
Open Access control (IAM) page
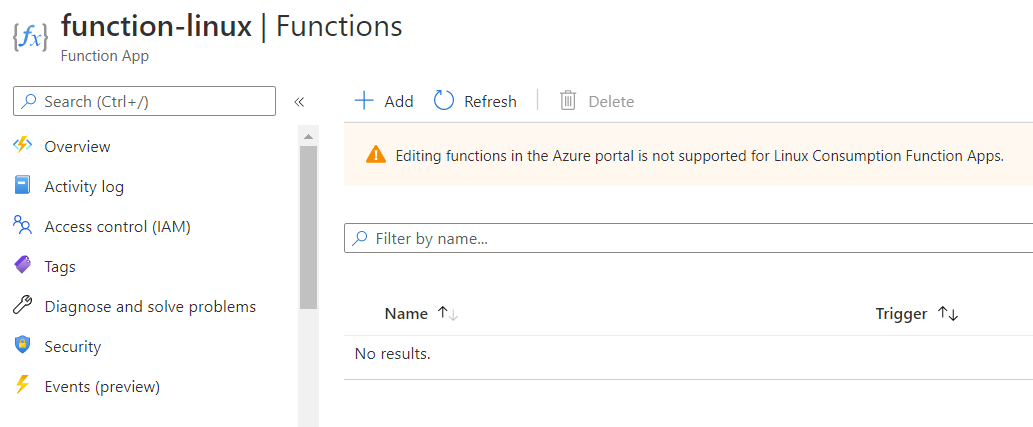point(117,226)
